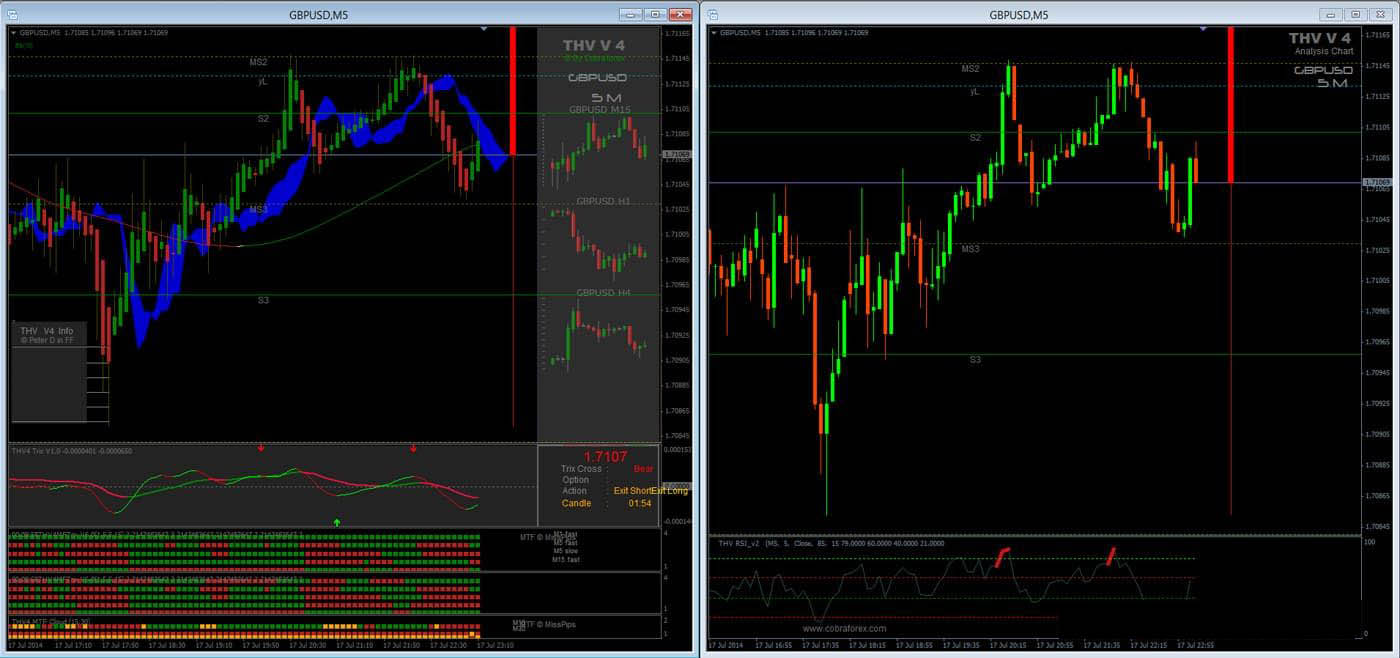This screenshot has width=1400, height=658.
Task: Click the green up arrow in Trix panel
Action: click(x=337, y=522)
